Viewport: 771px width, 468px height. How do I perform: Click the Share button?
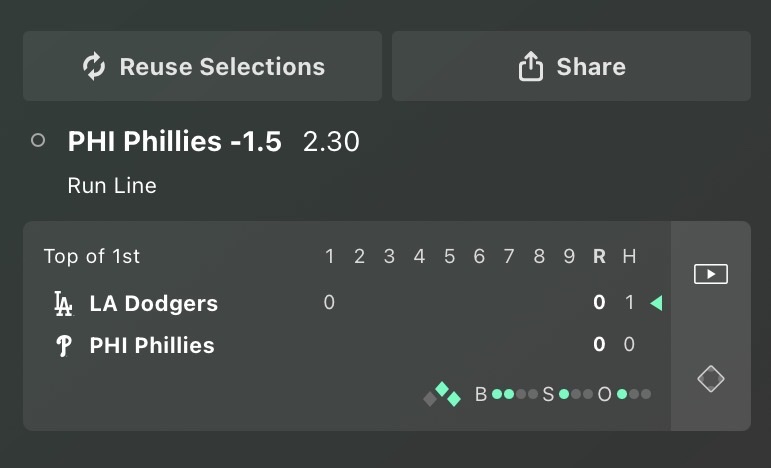pos(571,66)
